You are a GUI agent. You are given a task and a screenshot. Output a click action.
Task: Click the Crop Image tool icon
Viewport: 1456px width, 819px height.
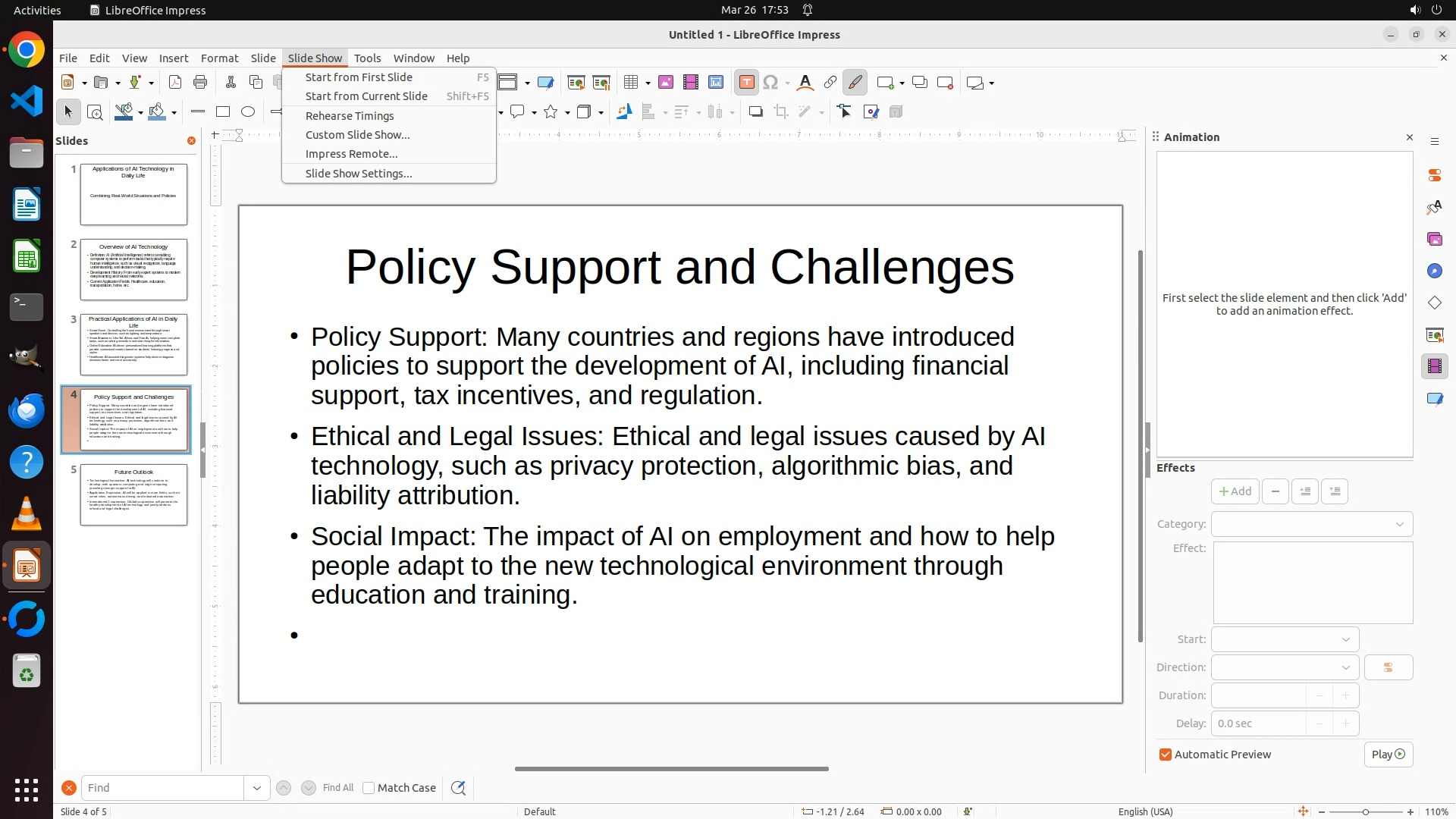[x=781, y=112]
